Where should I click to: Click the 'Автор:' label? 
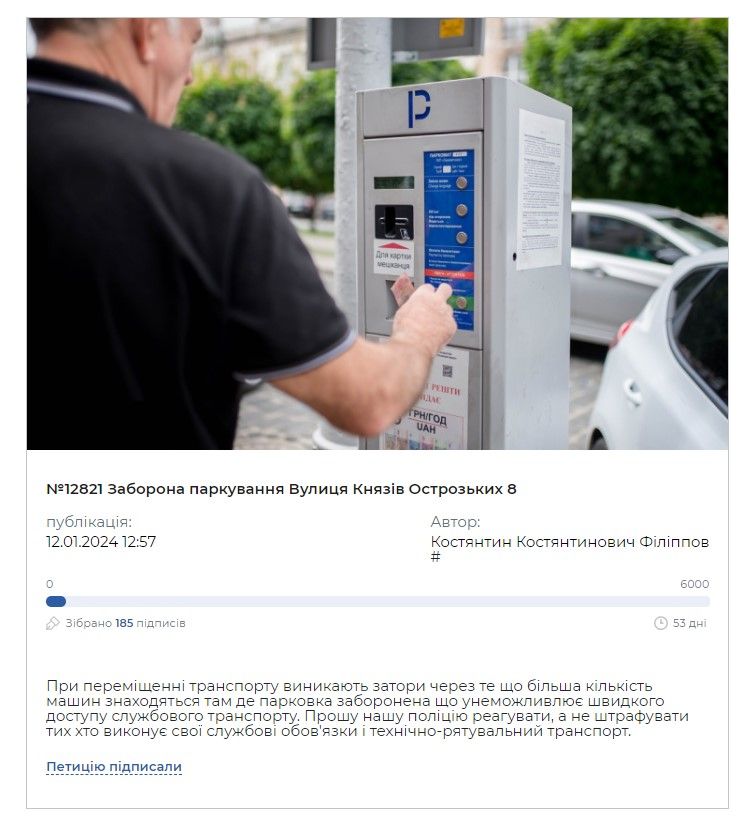click(455, 522)
